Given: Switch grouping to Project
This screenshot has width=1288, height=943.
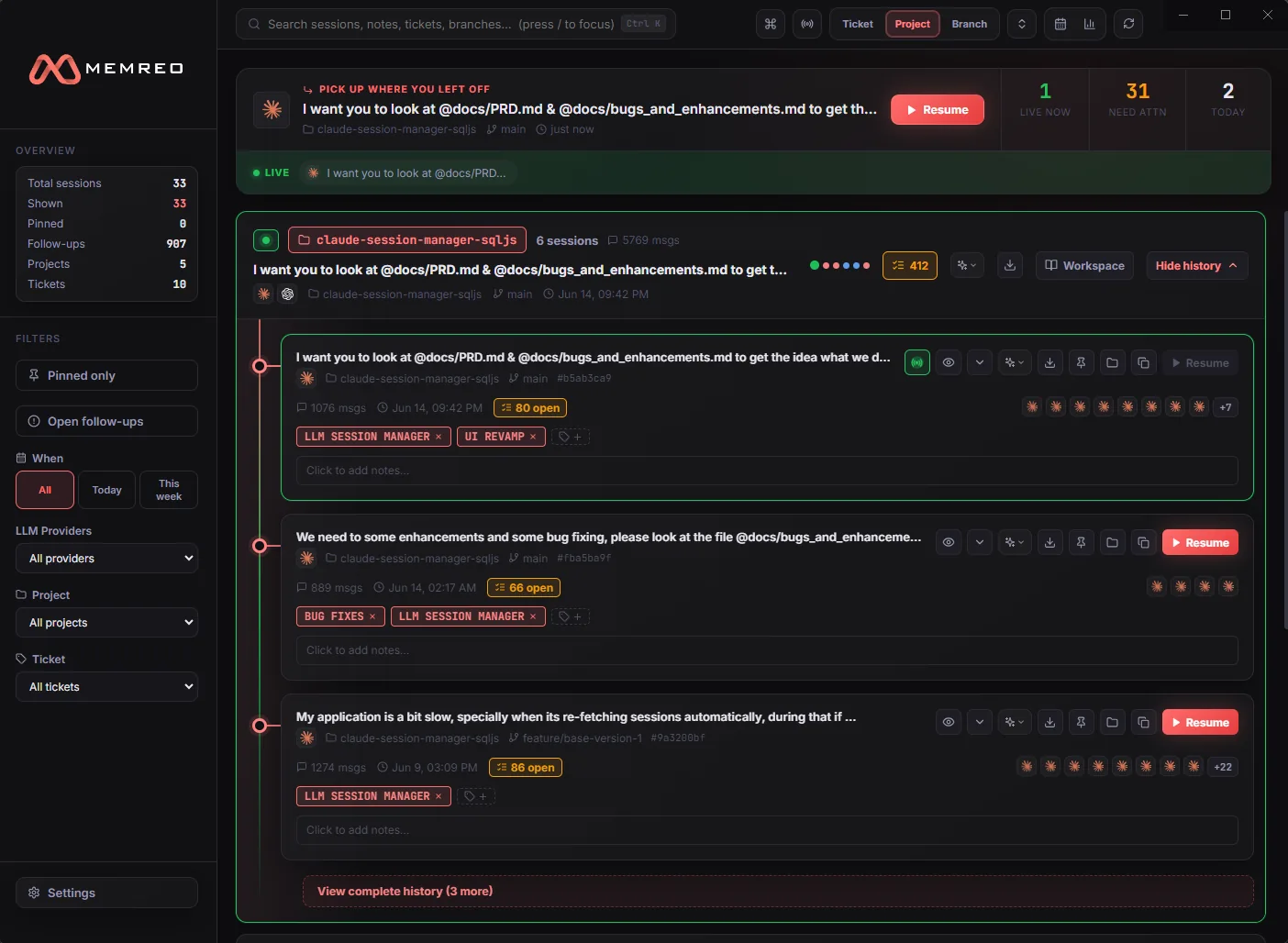Looking at the screenshot, I should tap(913, 24).
